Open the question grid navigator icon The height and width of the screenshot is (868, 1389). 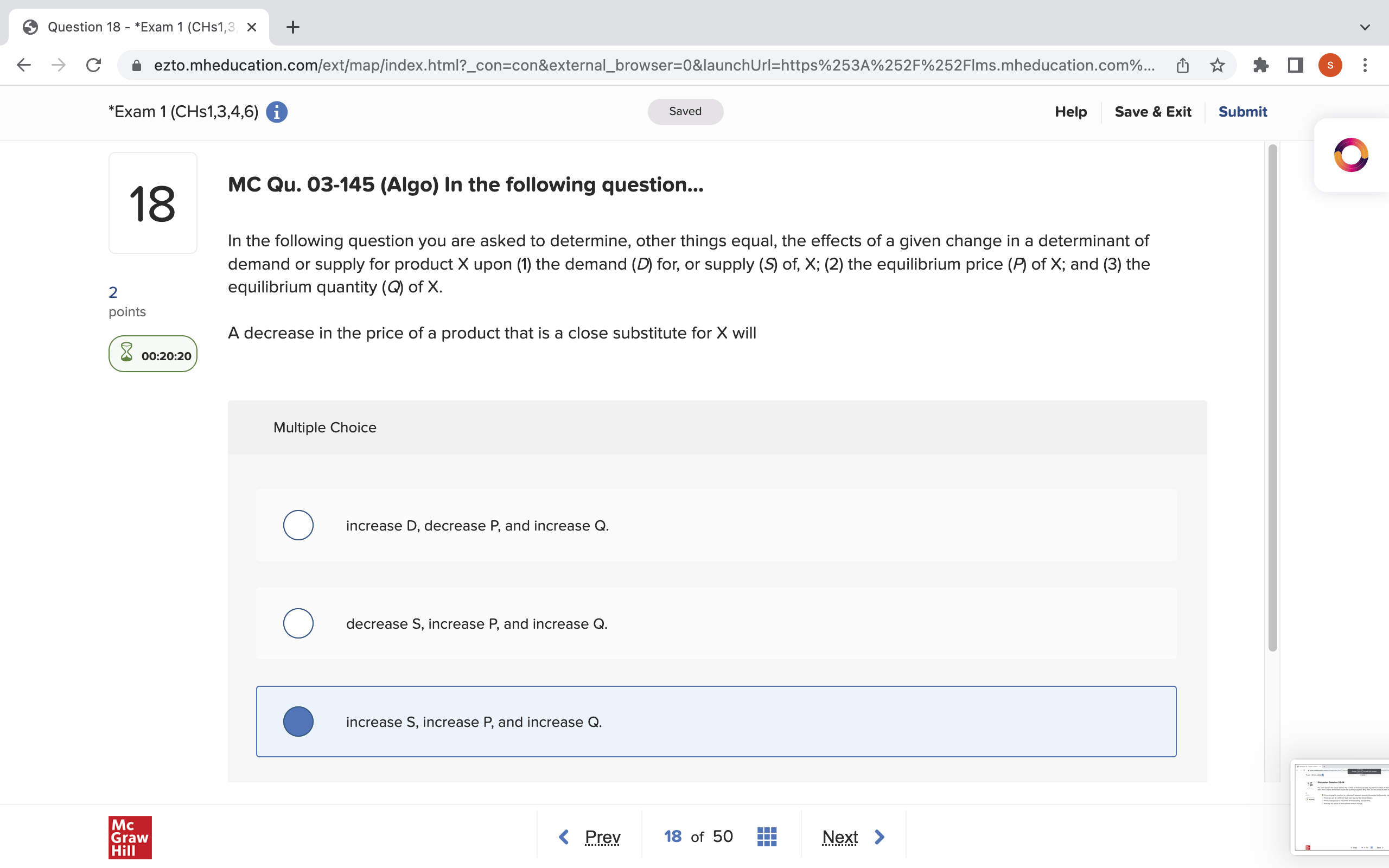point(766,837)
